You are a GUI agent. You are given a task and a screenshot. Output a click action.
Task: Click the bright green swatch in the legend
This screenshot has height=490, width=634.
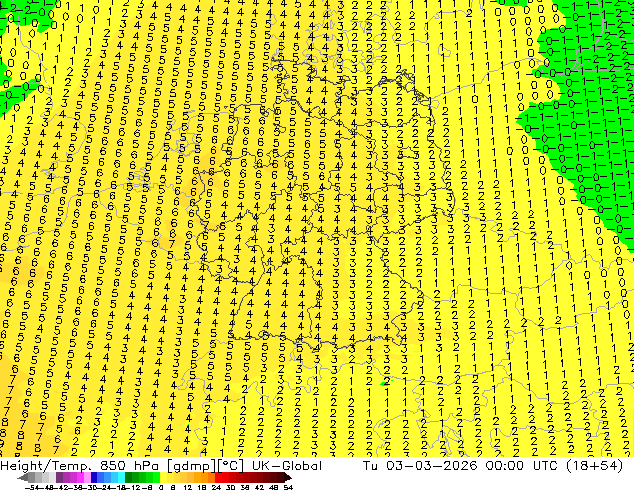[x=156, y=477]
